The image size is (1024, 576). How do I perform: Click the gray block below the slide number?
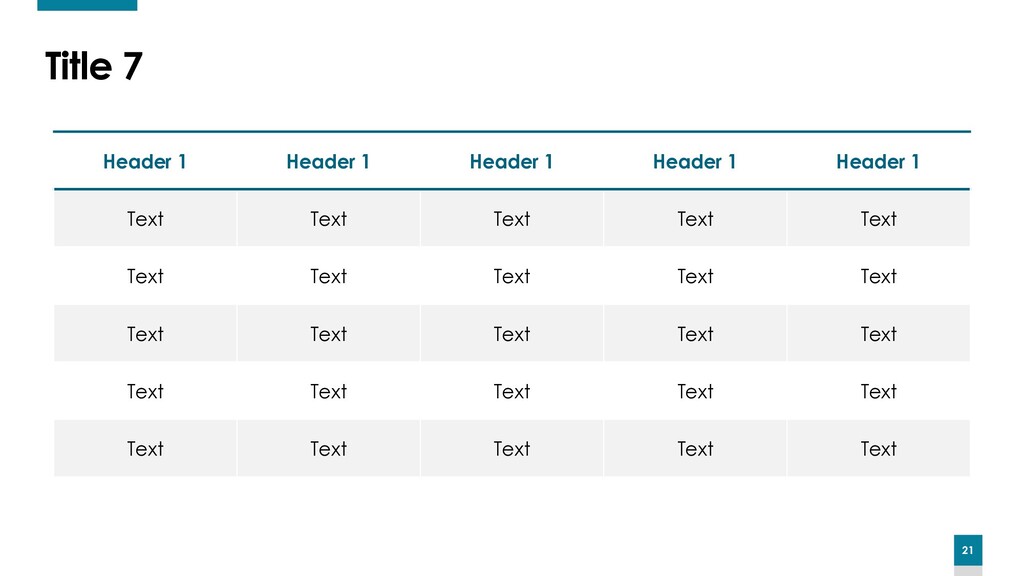coord(967,571)
